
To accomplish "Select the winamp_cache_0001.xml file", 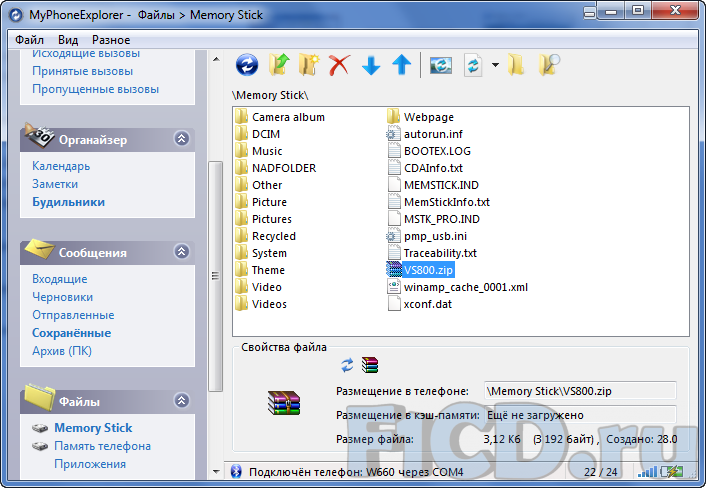I will coord(457,287).
